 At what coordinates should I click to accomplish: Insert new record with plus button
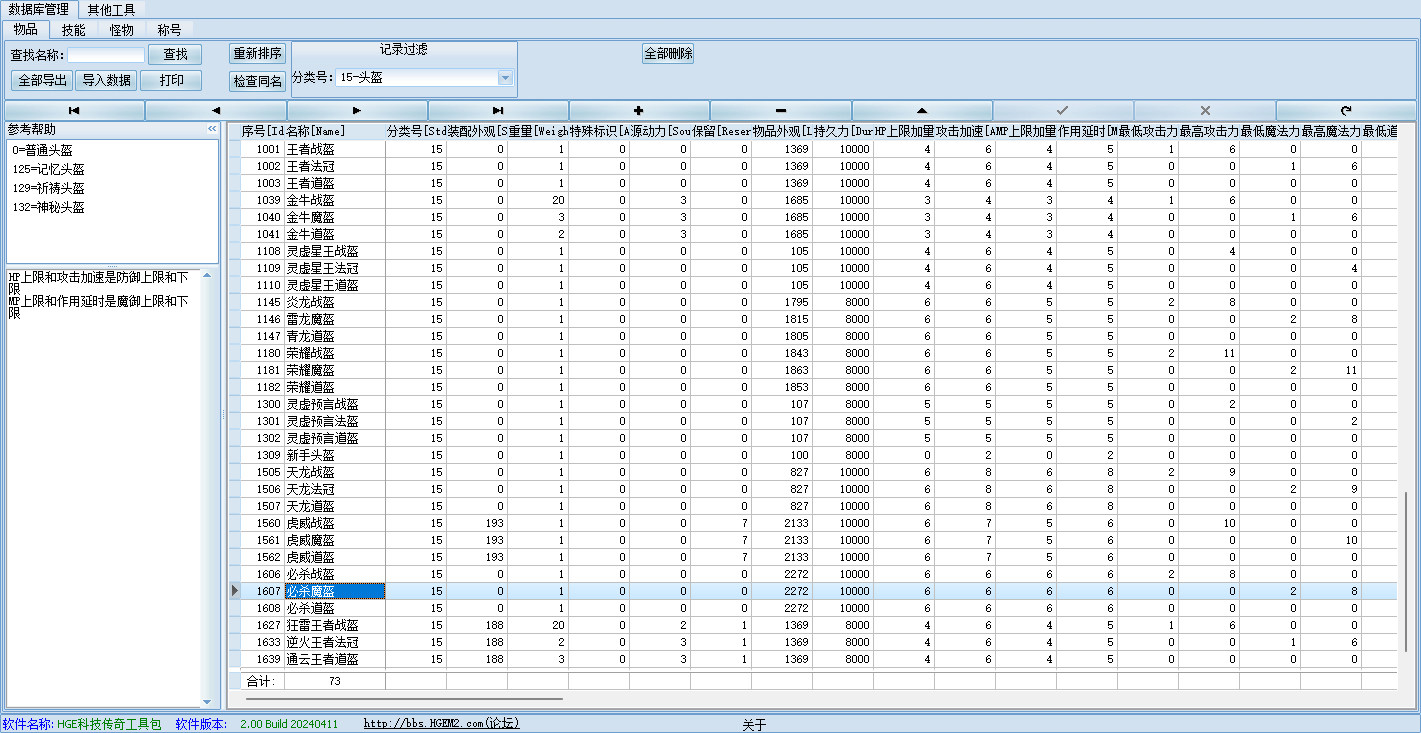[639, 110]
